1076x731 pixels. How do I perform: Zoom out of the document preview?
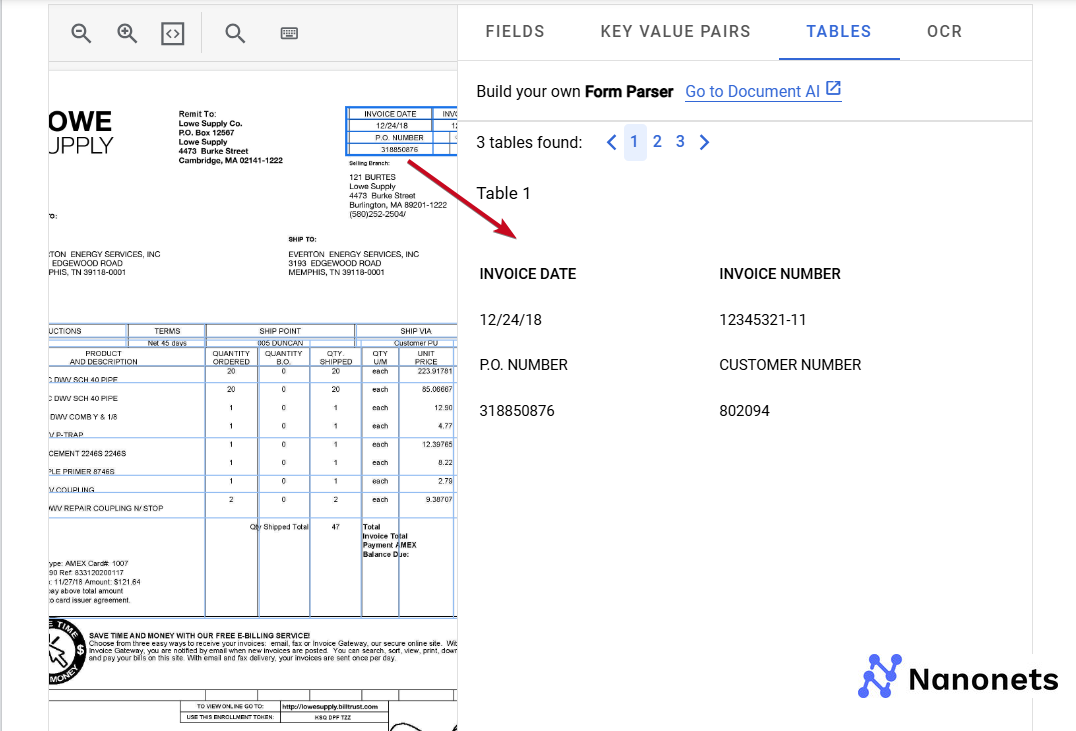(x=80, y=32)
